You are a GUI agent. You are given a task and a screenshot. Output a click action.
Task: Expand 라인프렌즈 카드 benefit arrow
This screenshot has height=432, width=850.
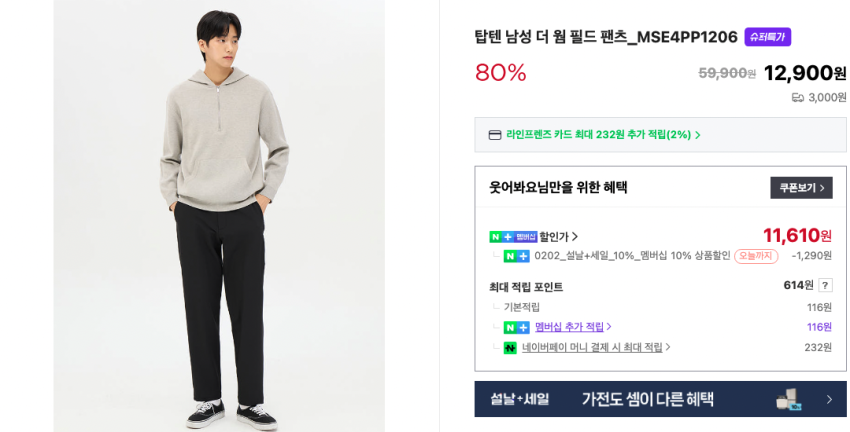coord(698,135)
